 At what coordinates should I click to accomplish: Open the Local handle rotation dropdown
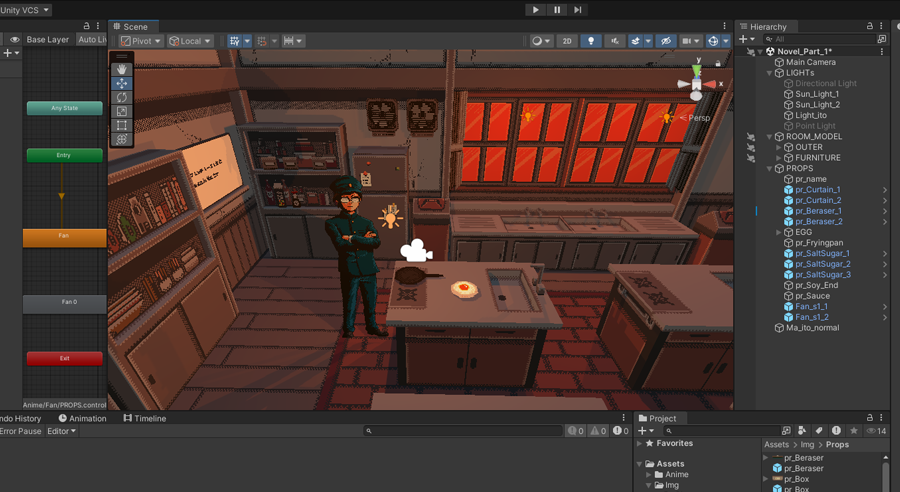point(190,41)
